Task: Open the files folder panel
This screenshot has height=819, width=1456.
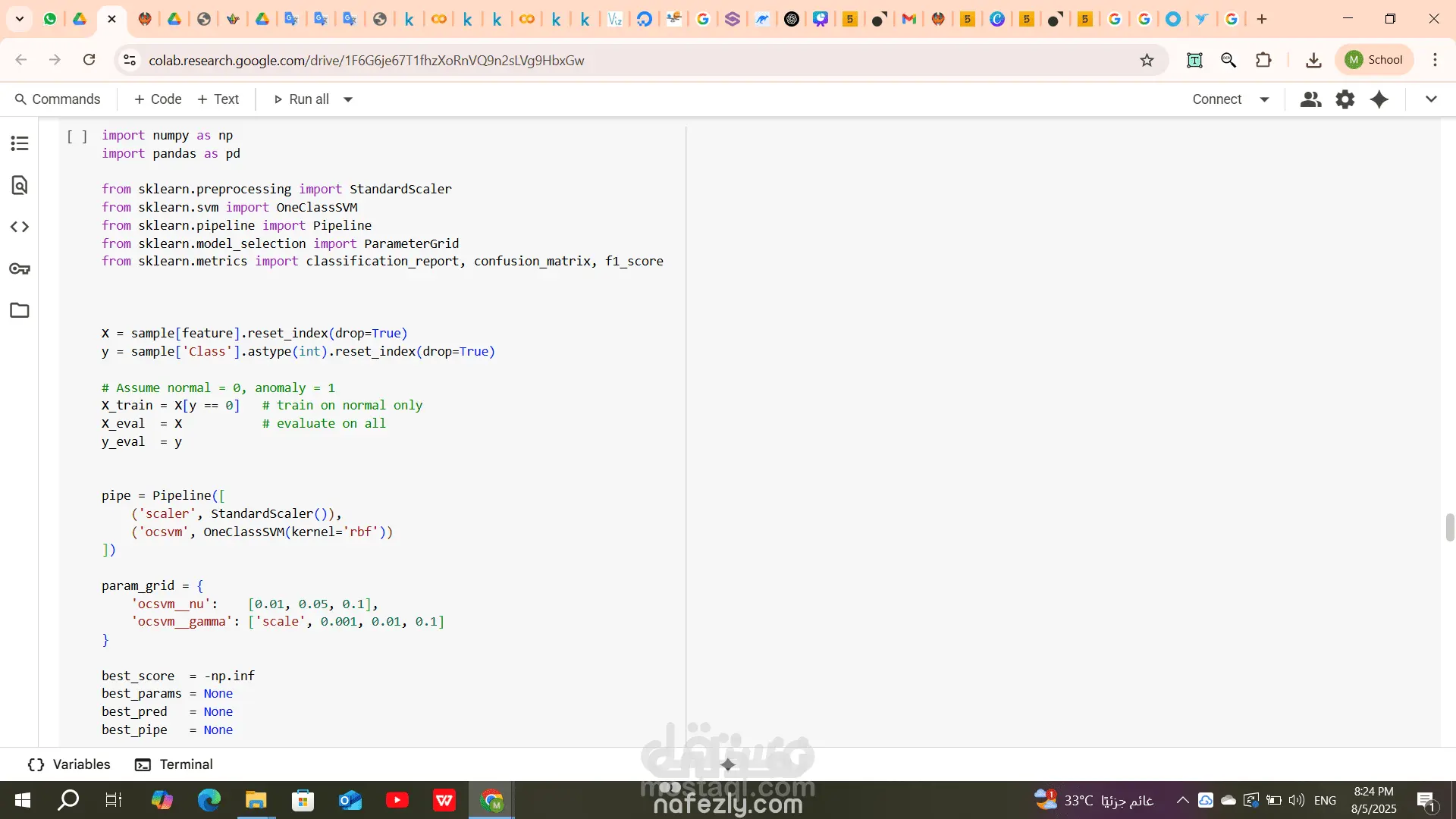Action: point(20,310)
